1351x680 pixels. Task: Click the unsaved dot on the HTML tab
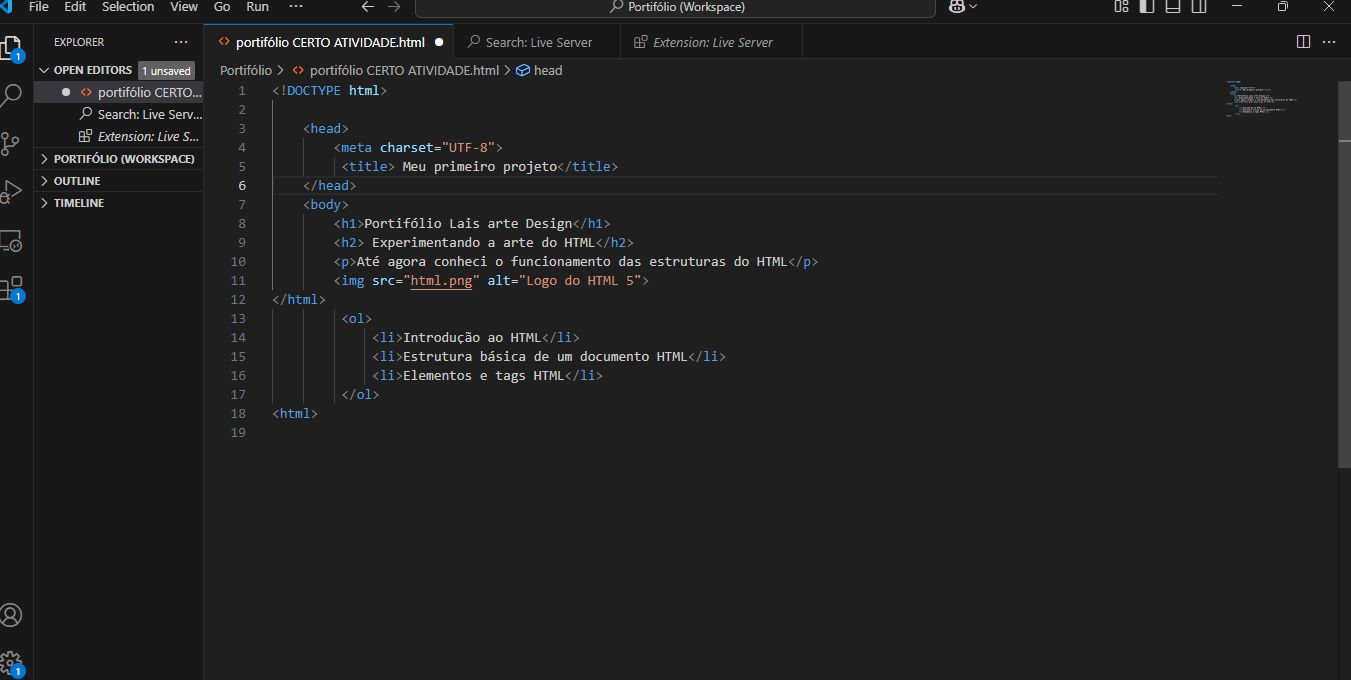point(439,42)
